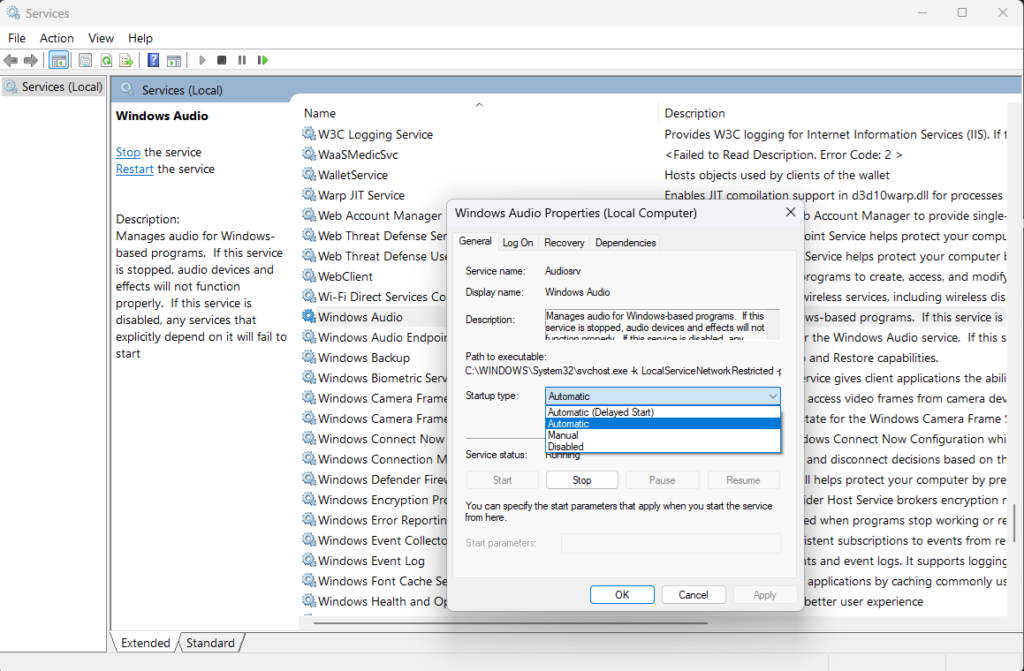This screenshot has height=671, width=1024.
Task: Open the Action menu
Action: pos(57,38)
